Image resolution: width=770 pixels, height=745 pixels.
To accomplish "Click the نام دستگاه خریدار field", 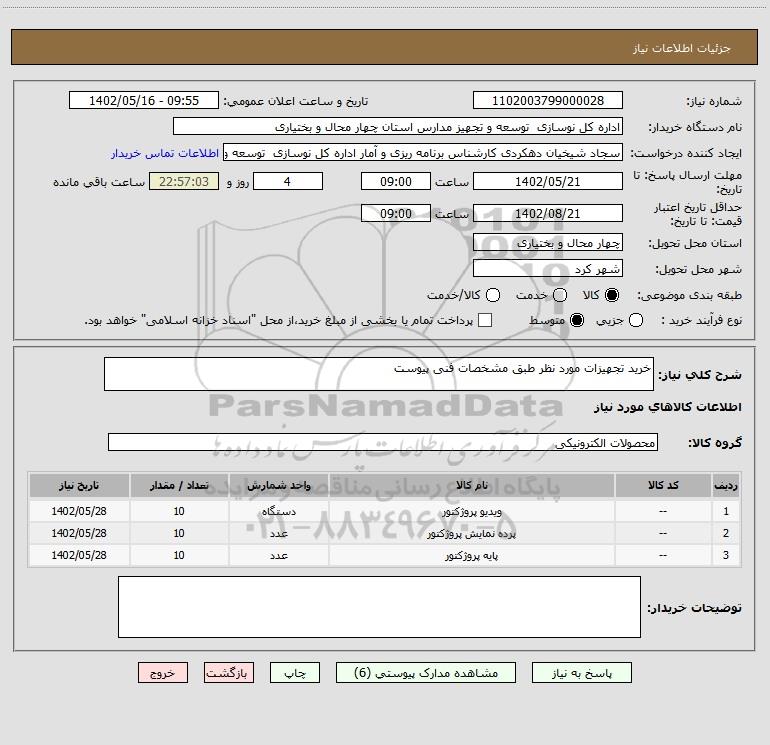I will click(x=398, y=127).
